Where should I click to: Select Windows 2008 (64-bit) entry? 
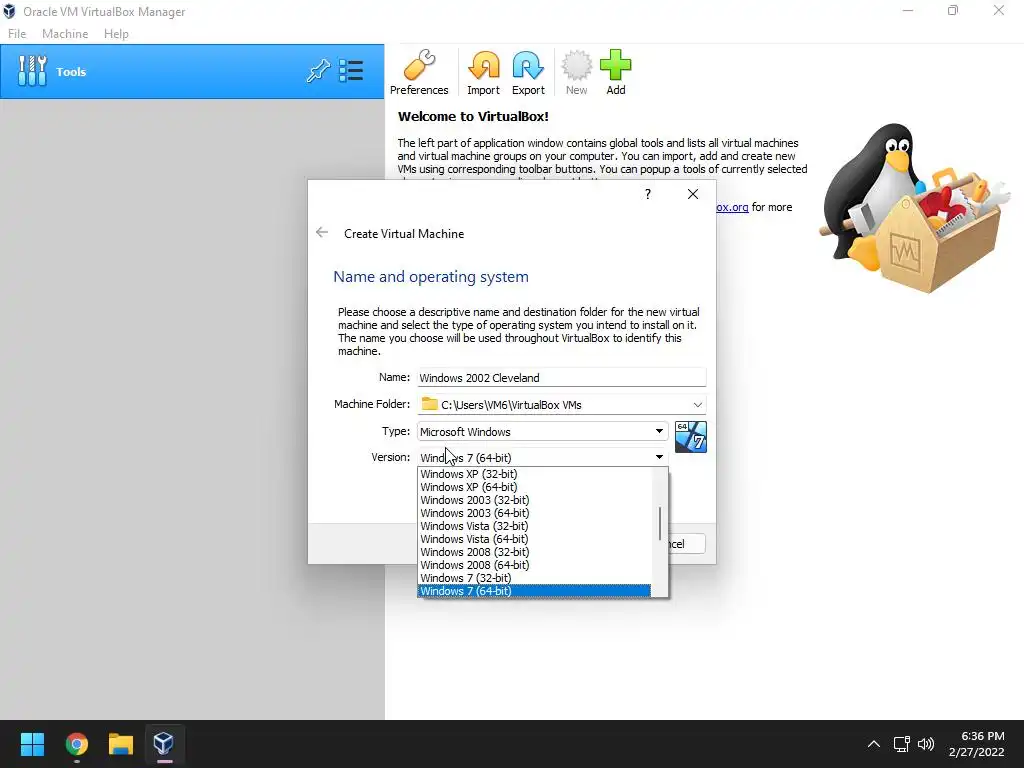coord(534,566)
